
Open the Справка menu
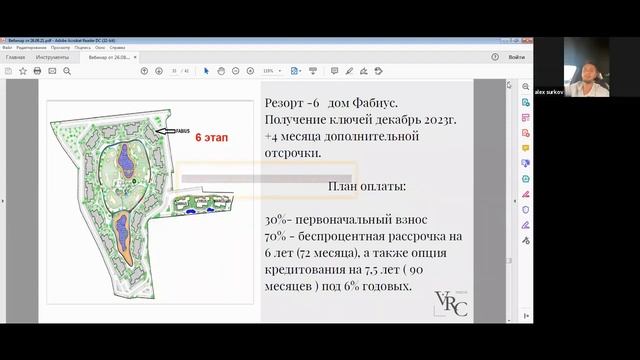(118, 48)
